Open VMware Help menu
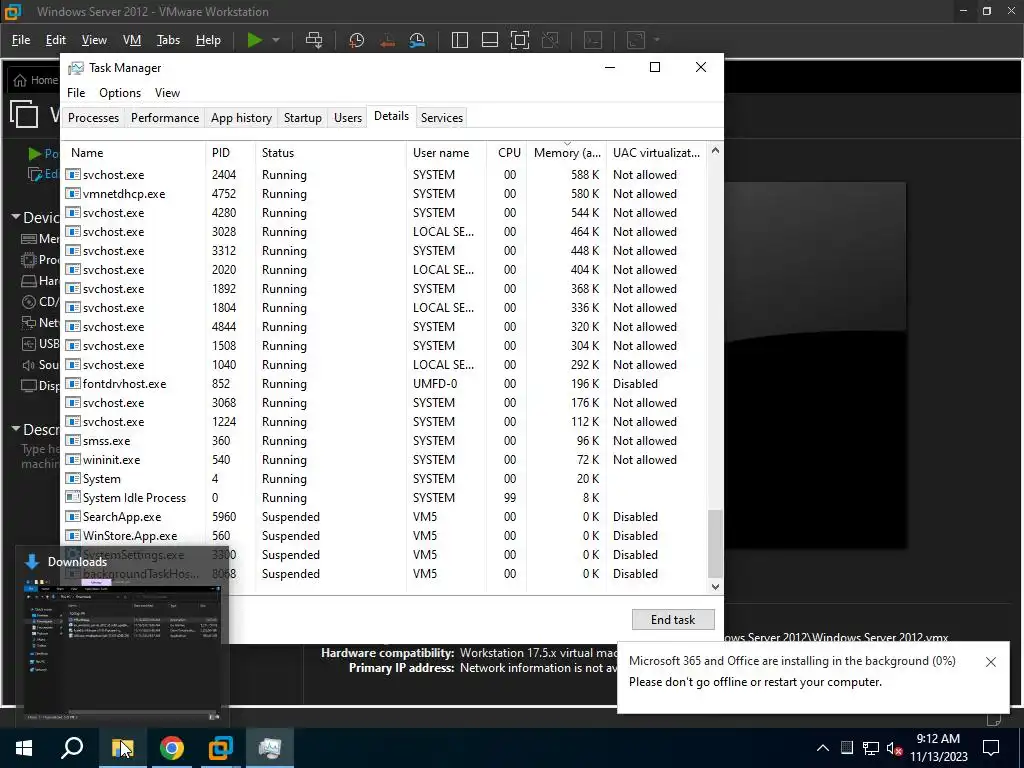 (x=208, y=40)
